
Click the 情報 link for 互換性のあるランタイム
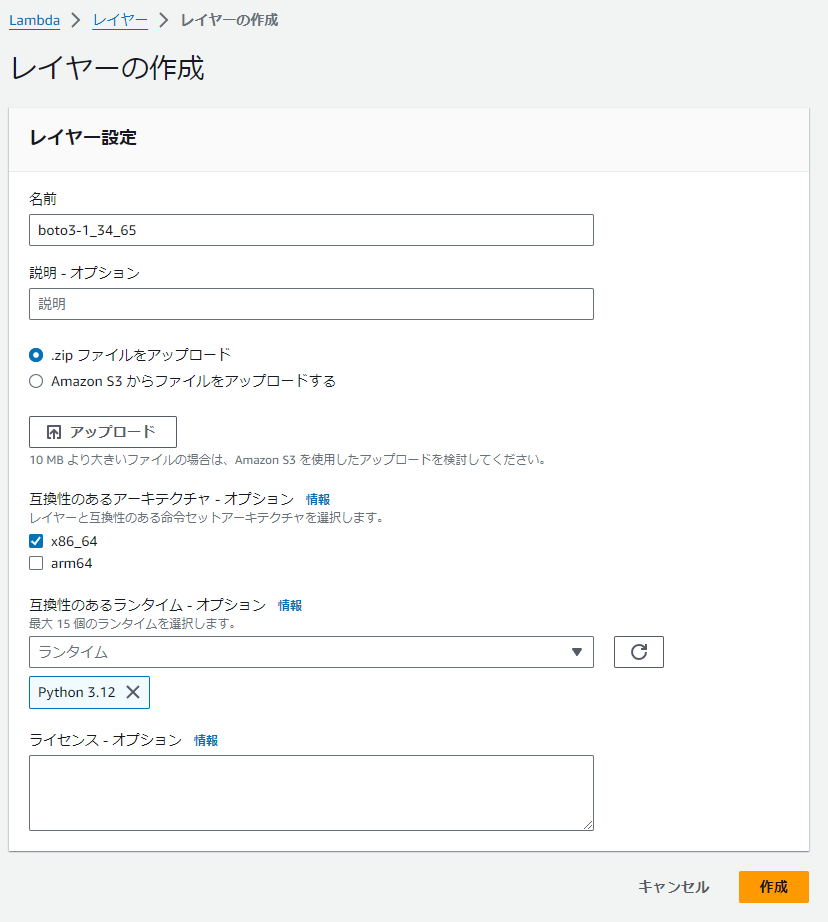click(x=290, y=605)
